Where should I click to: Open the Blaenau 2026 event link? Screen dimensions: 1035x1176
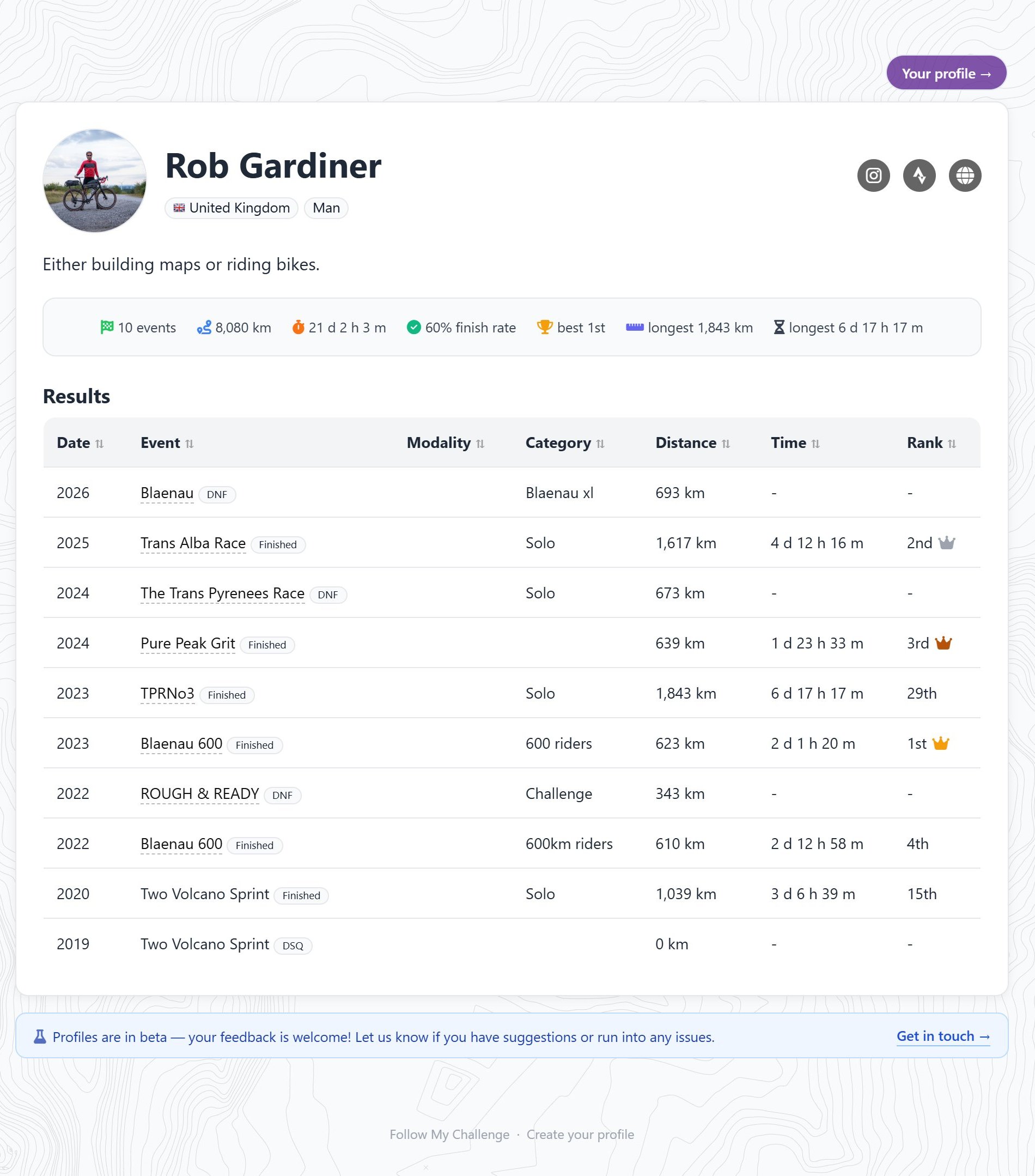[x=167, y=494]
